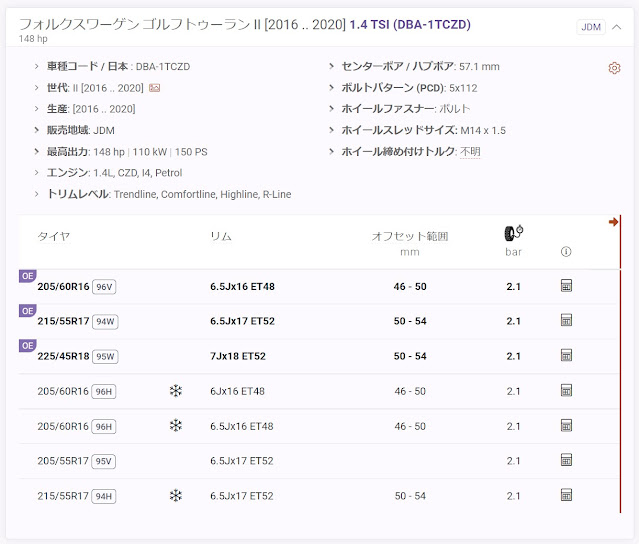This screenshot has height=544, width=639.
Task: Click the 不明 torque value link
Action: point(470,152)
